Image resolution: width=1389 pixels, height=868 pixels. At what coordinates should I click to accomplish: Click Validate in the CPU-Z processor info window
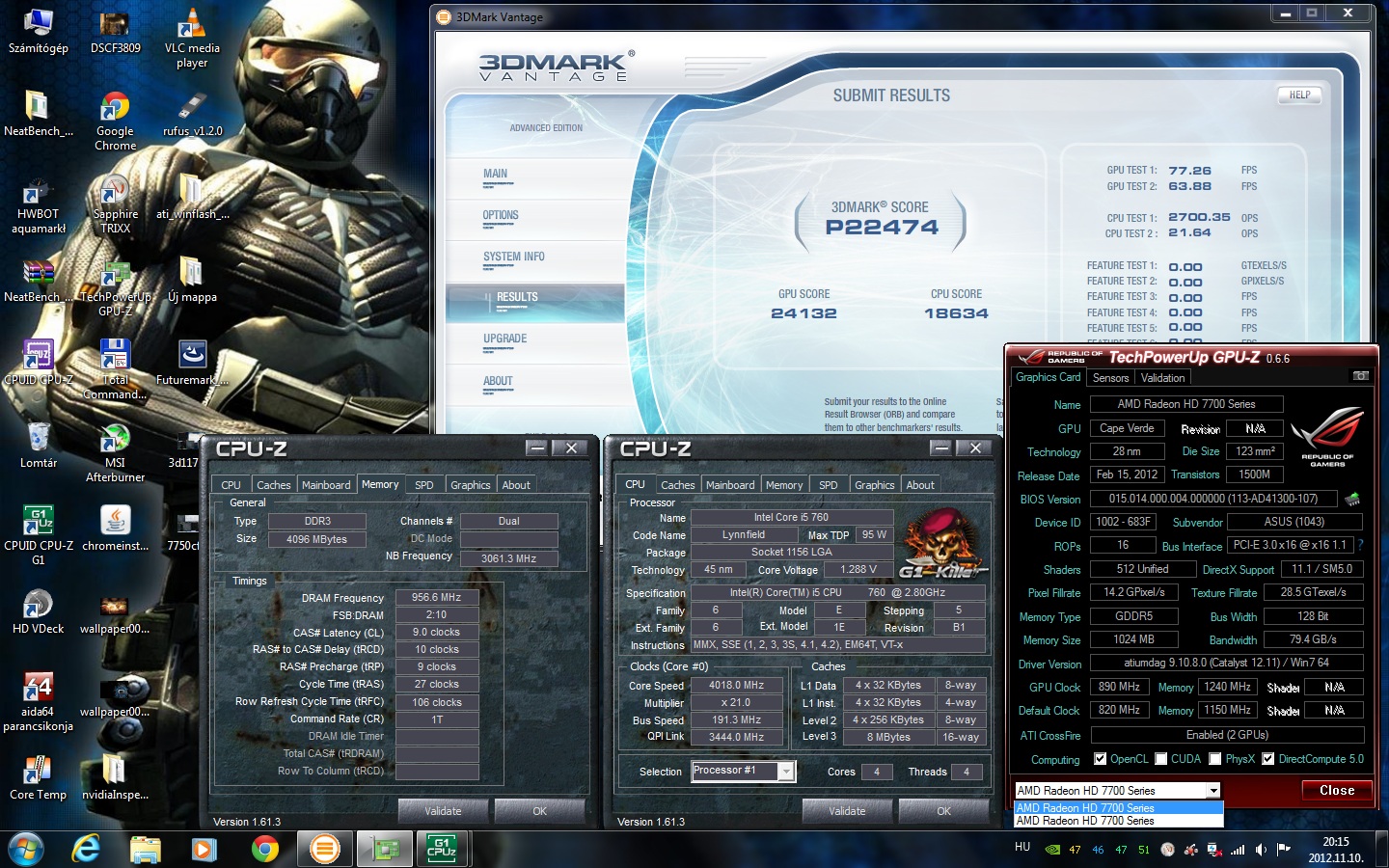point(847,811)
